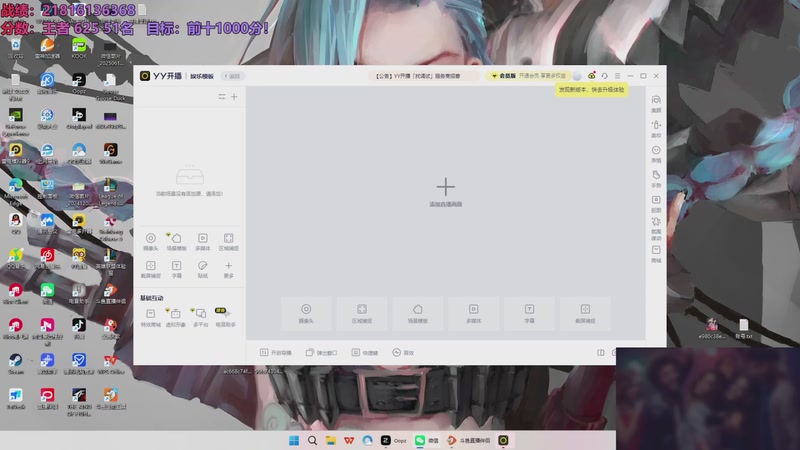Open 美颜 beauty panel in right sidebar
This screenshot has width=800, height=450.
[x=656, y=104]
